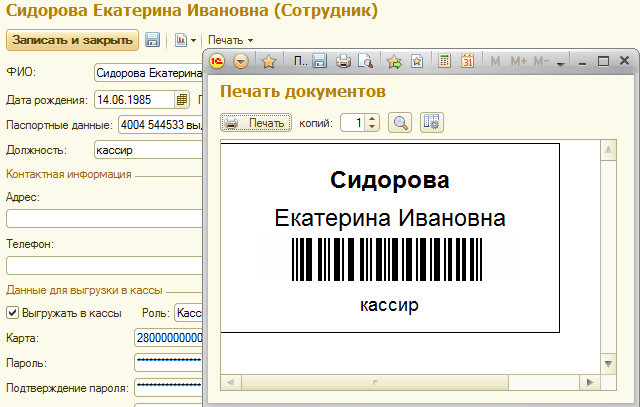Viewport: 640px width, 407px height.
Task: Click the Телефон input field
Action: [x=104, y=266]
